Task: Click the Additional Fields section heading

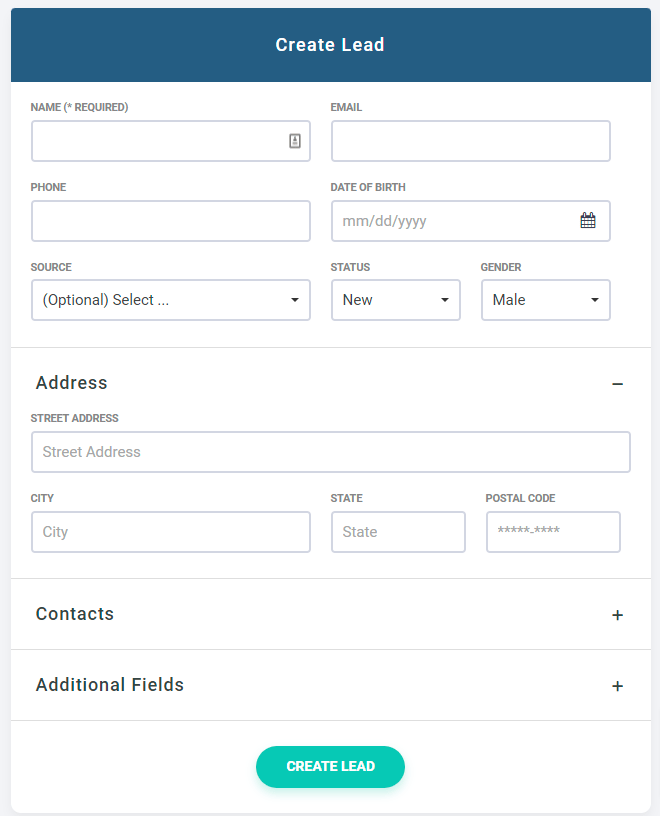Action: tap(110, 685)
